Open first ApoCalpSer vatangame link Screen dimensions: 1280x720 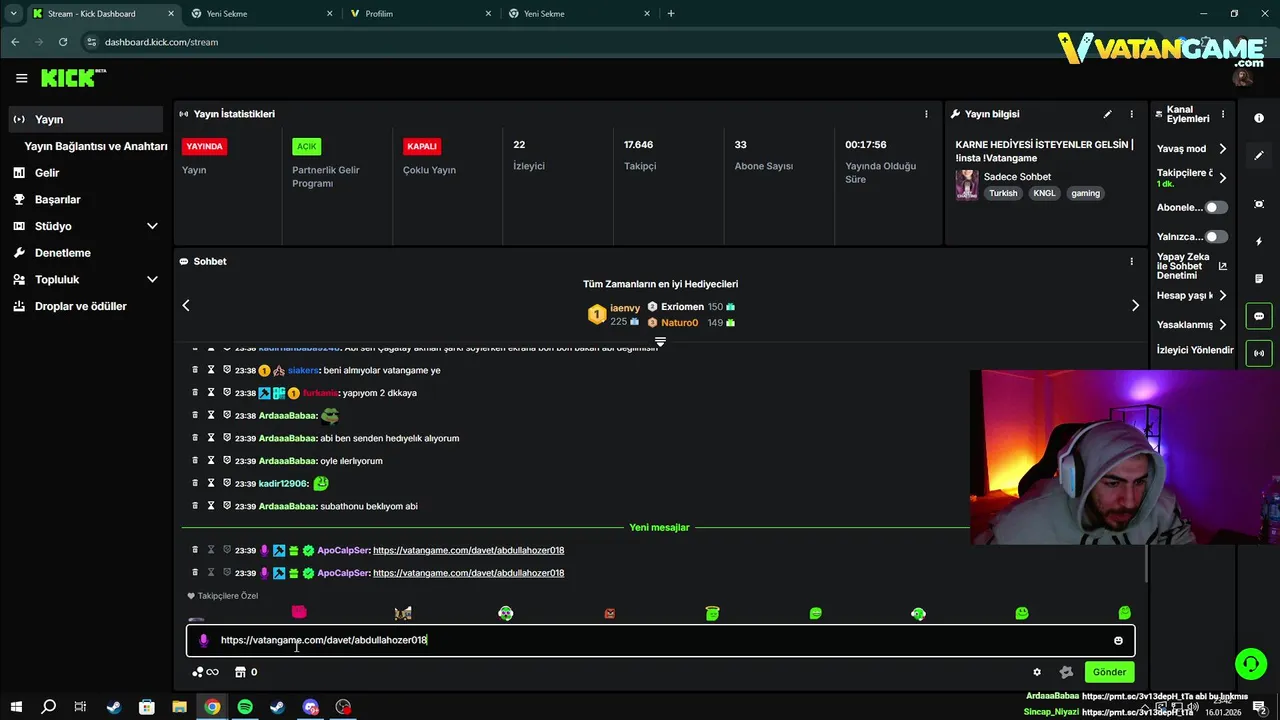468,550
